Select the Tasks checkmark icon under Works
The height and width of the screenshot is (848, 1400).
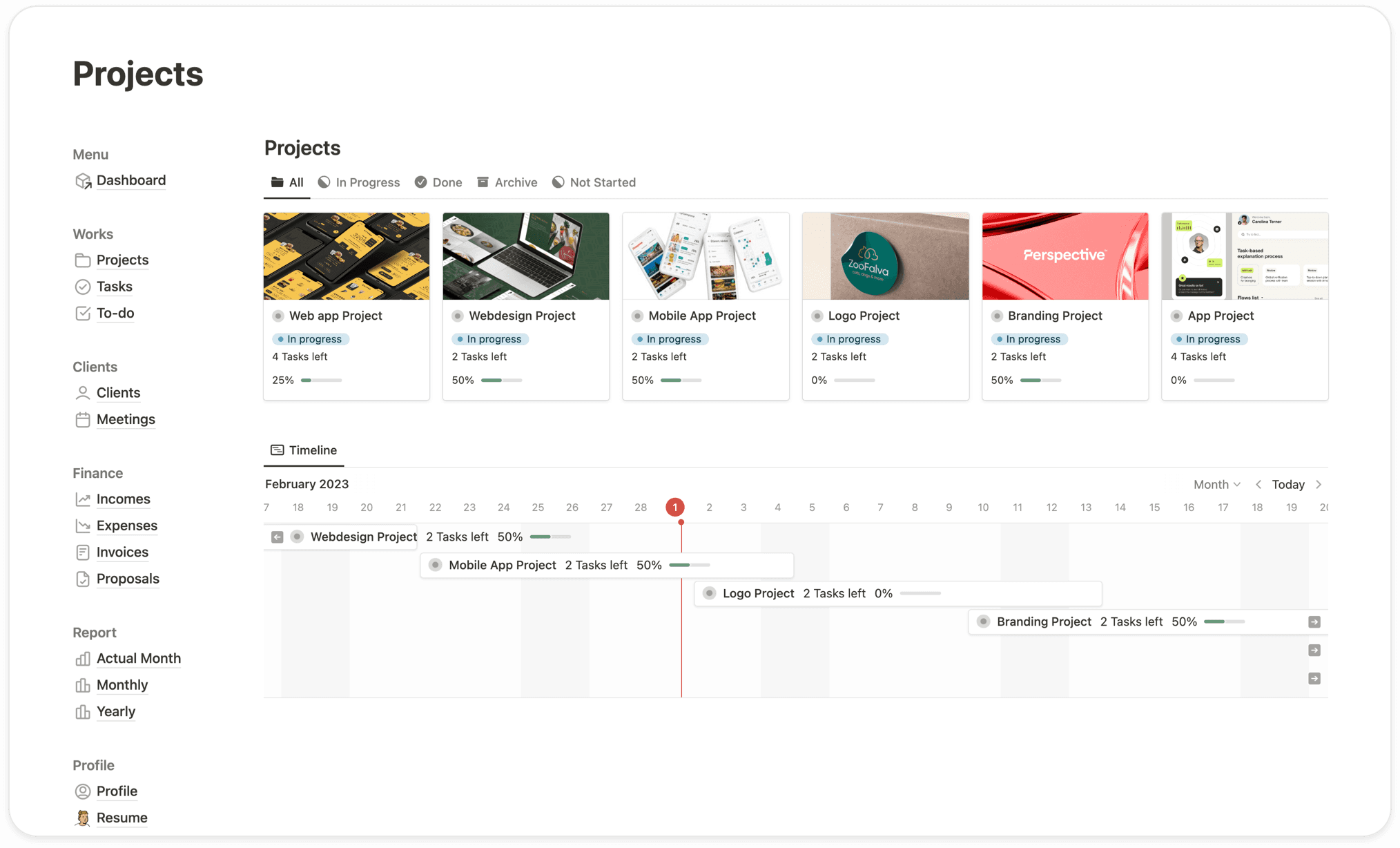(84, 287)
